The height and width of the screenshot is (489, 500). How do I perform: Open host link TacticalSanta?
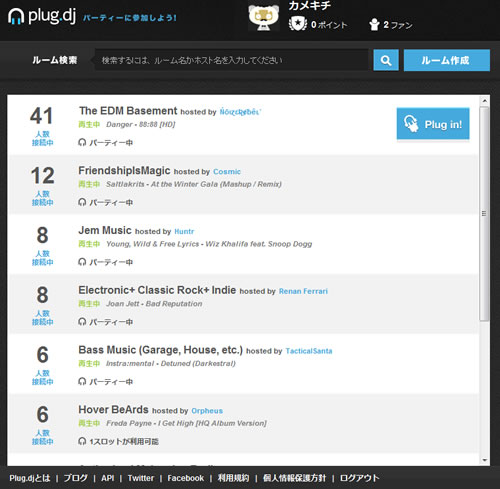pos(309,351)
